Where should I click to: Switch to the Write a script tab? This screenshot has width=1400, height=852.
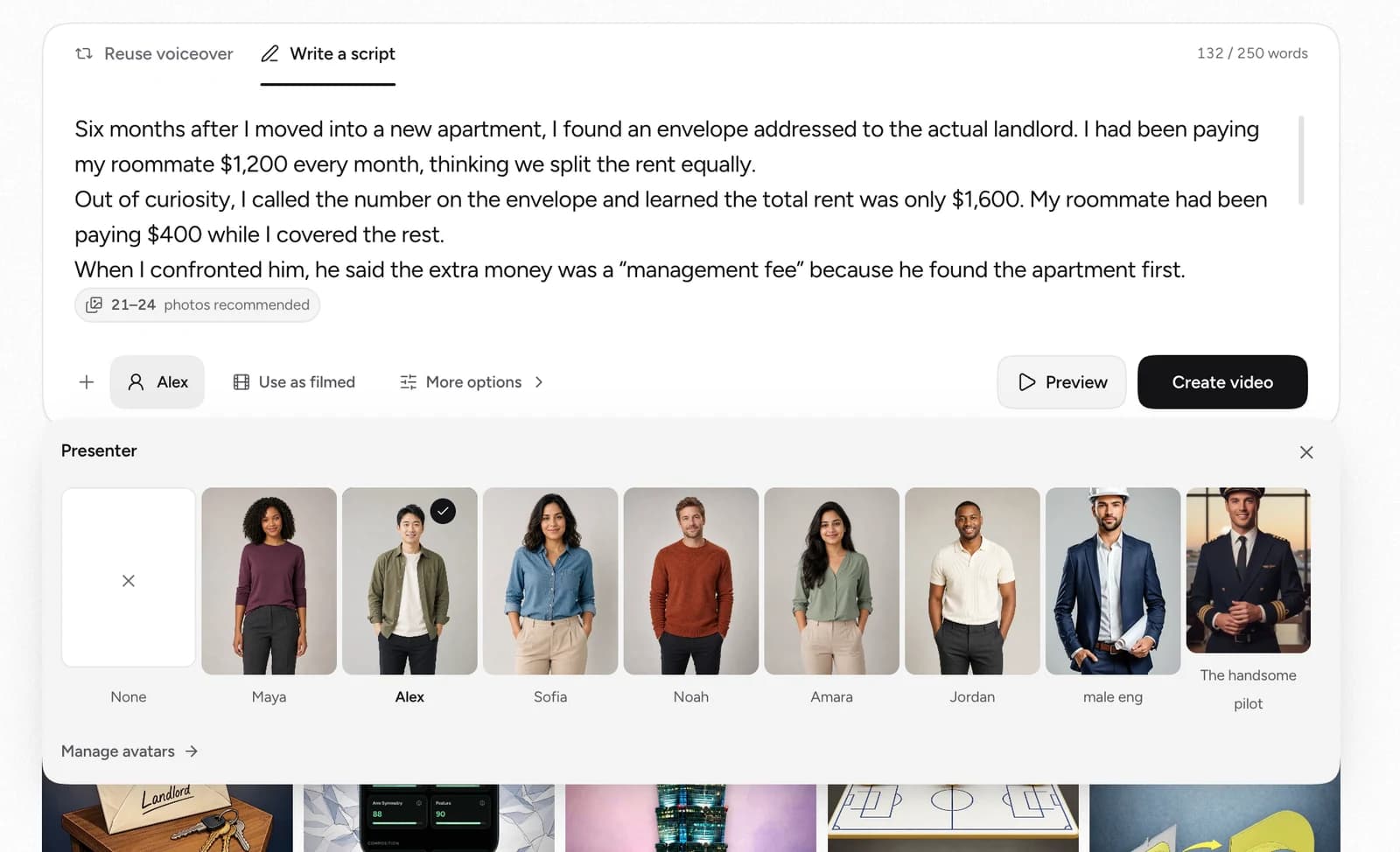[328, 53]
